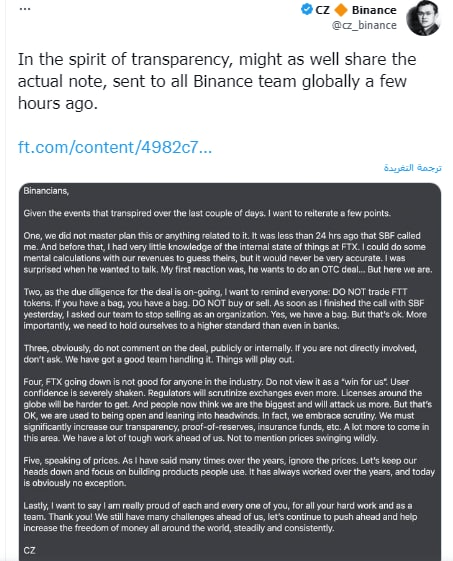
Task: Click the Arabic translate tweet link
Action: [x=413, y=168]
